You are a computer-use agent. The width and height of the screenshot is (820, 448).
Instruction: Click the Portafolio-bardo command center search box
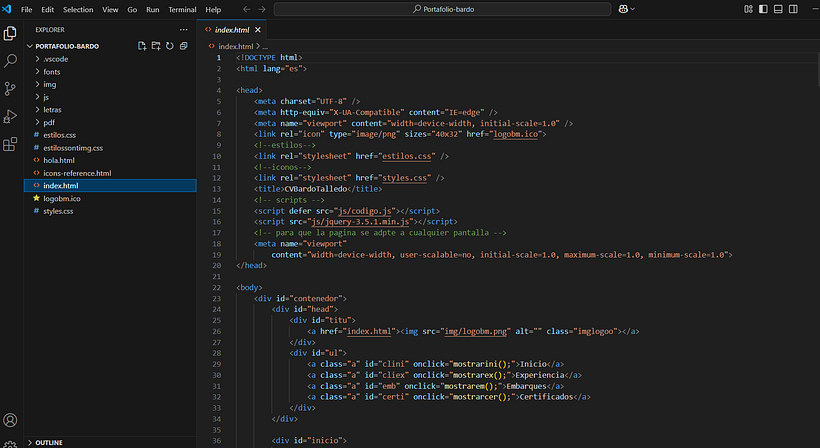click(x=442, y=9)
